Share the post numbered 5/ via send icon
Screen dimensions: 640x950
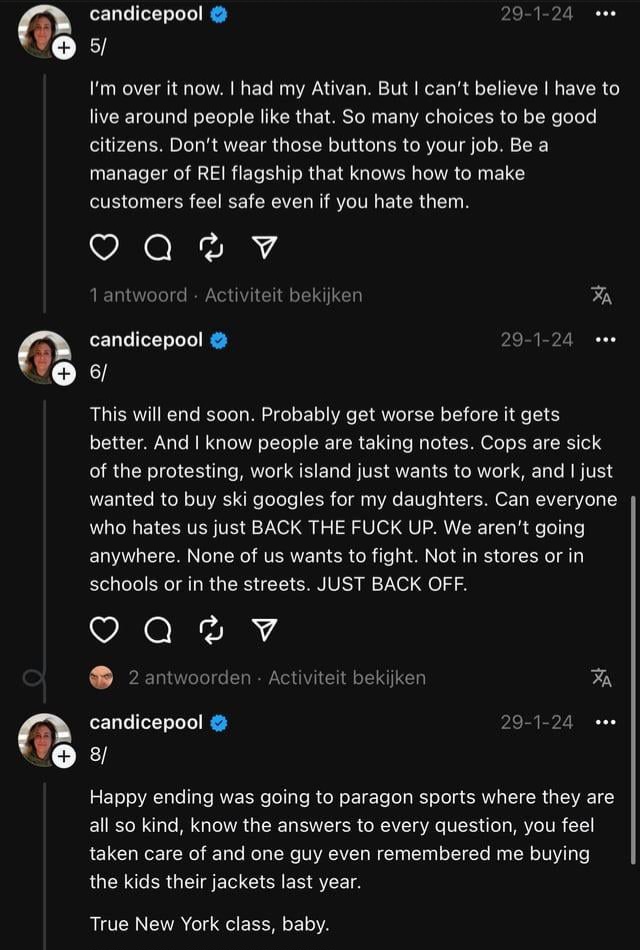tap(264, 248)
